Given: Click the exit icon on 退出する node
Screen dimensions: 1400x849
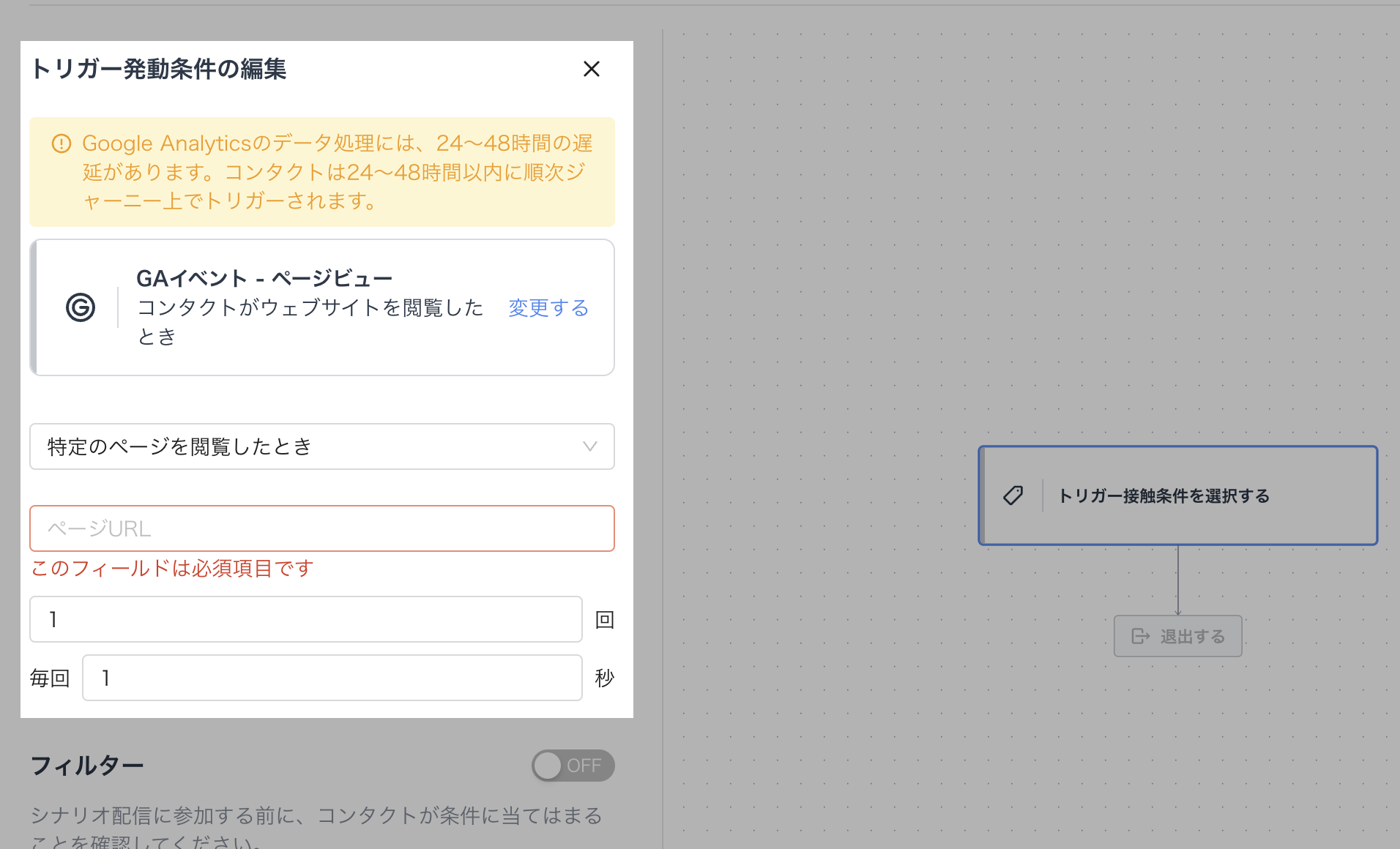Looking at the screenshot, I should point(1140,636).
